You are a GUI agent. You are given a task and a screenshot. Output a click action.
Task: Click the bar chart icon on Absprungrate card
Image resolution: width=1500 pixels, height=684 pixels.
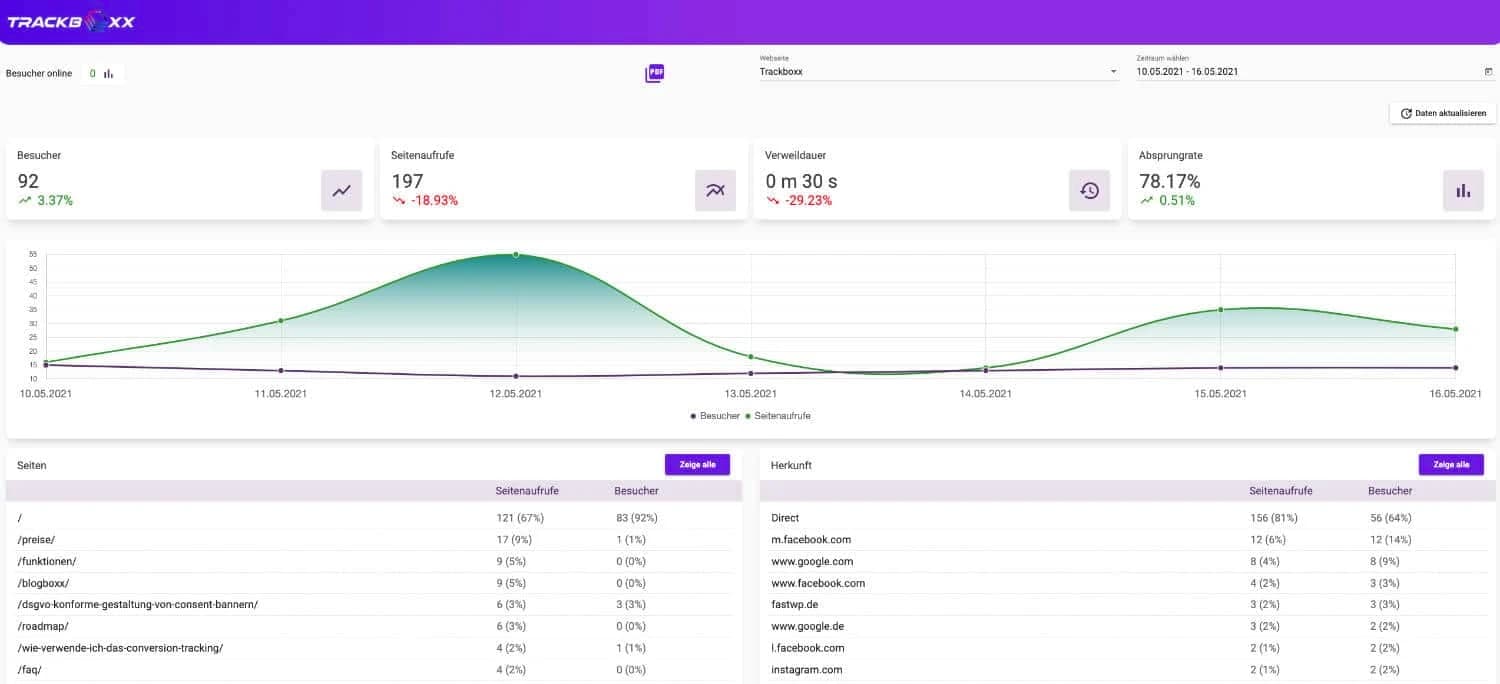click(1463, 190)
